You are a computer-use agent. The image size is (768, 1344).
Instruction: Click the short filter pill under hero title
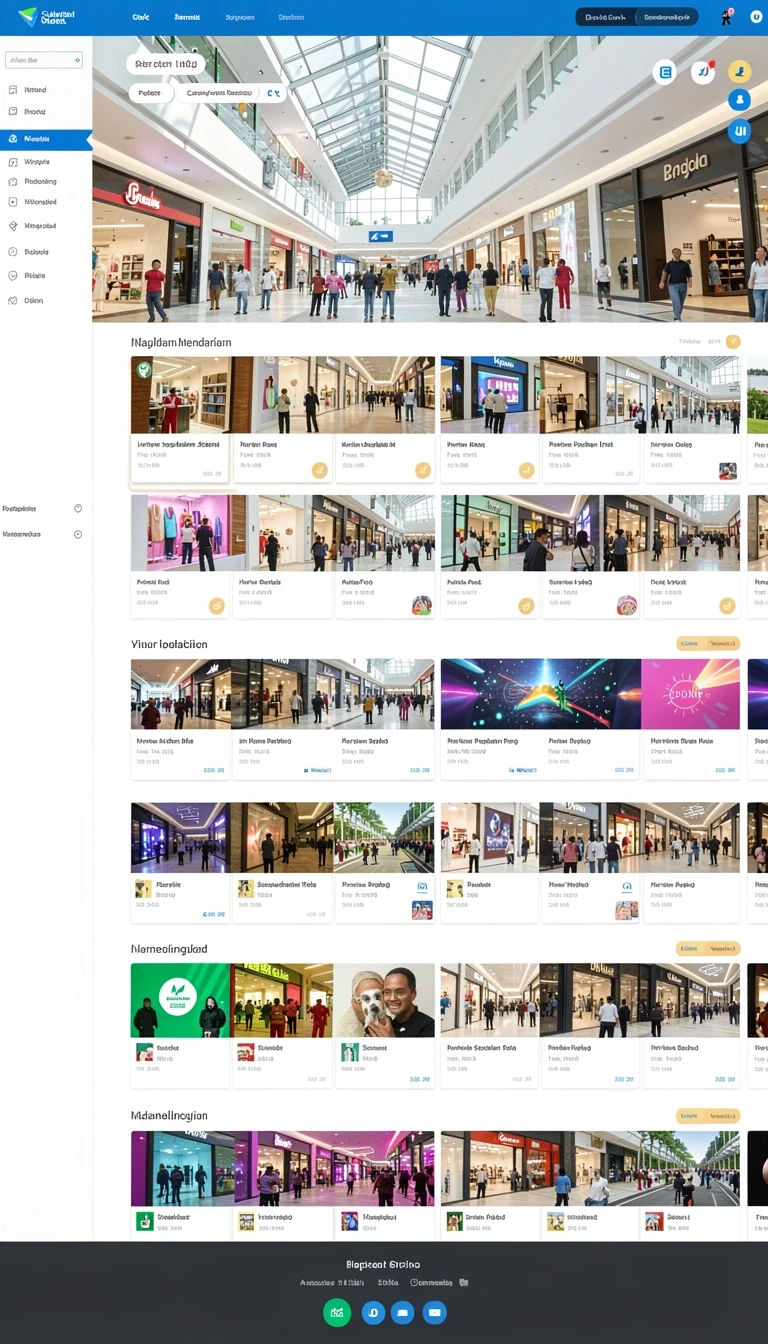150,93
